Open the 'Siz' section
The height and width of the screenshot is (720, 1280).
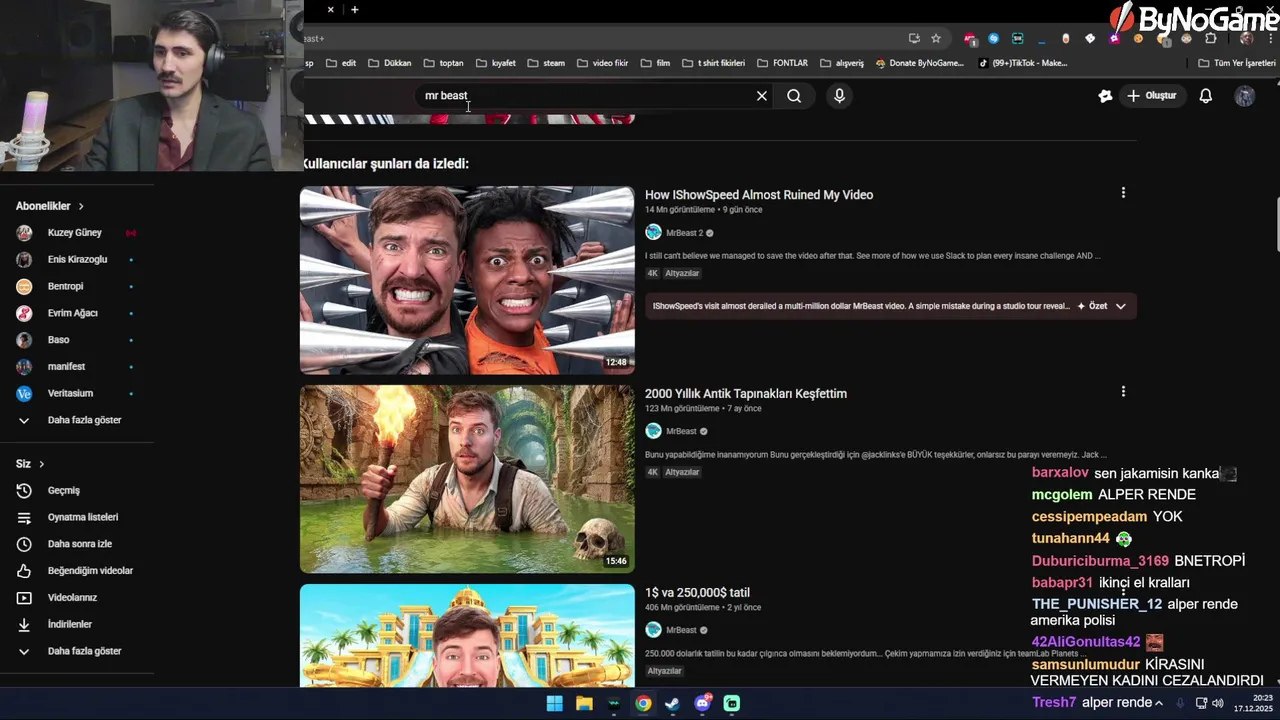pyautogui.click(x=30, y=464)
